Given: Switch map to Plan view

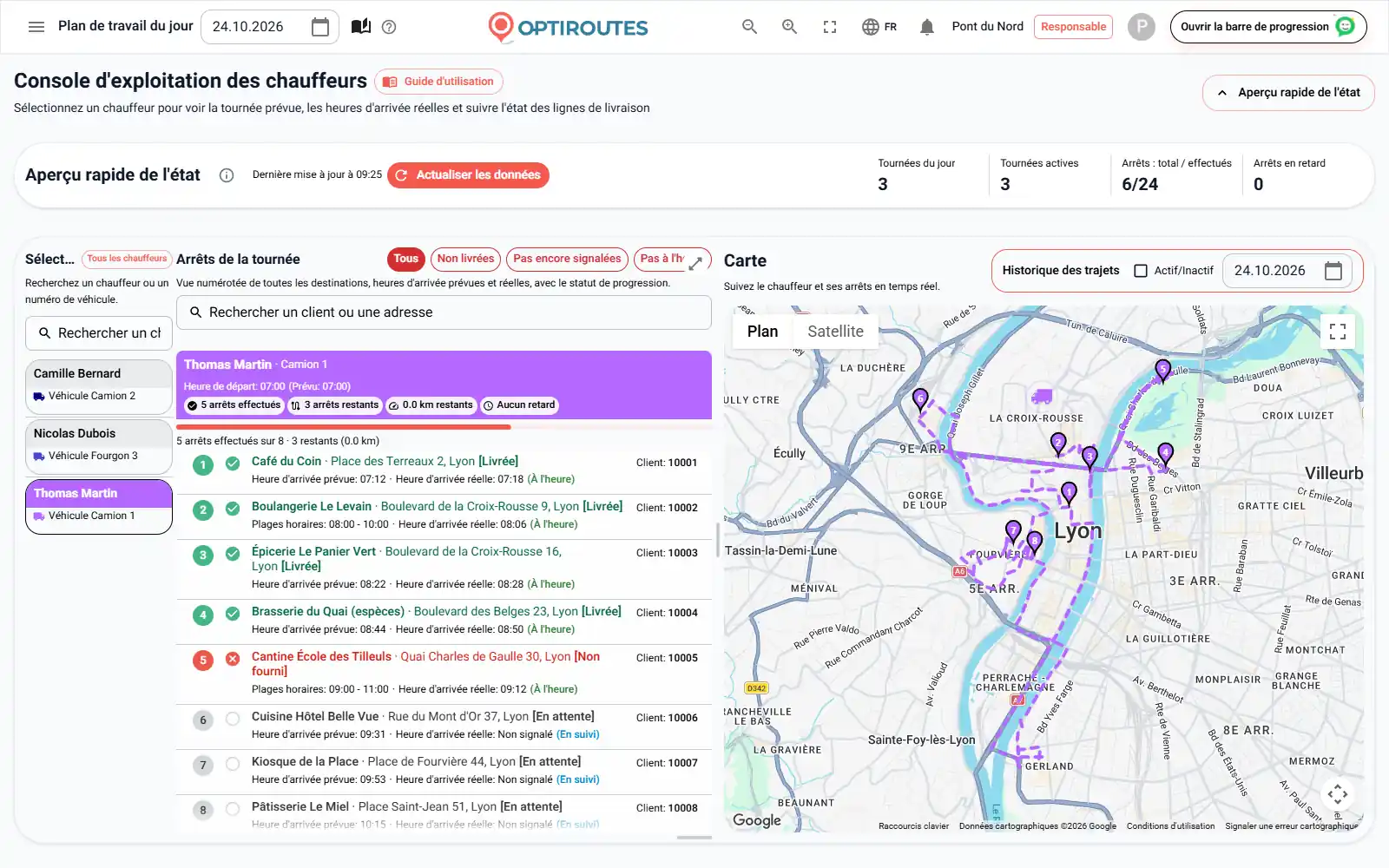Looking at the screenshot, I should point(762,332).
